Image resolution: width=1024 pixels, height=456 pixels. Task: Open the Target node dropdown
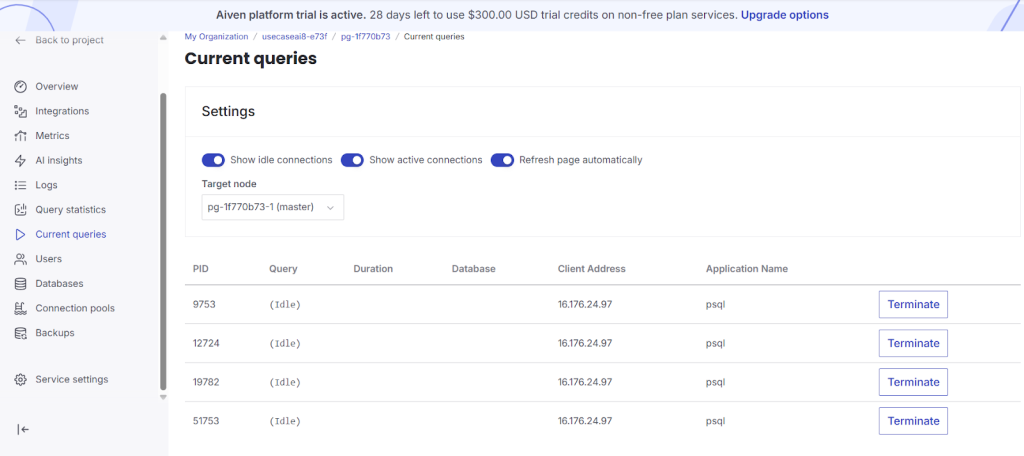pos(272,207)
